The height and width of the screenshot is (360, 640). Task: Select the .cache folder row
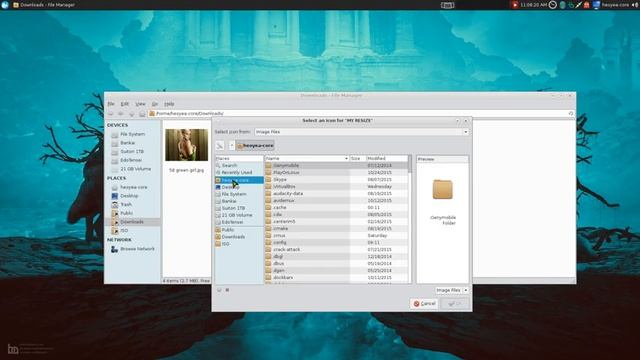(x=336, y=207)
